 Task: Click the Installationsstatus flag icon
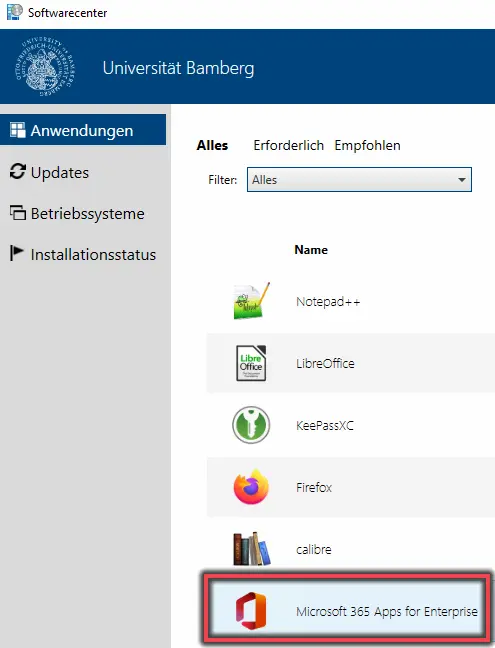click(16, 253)
